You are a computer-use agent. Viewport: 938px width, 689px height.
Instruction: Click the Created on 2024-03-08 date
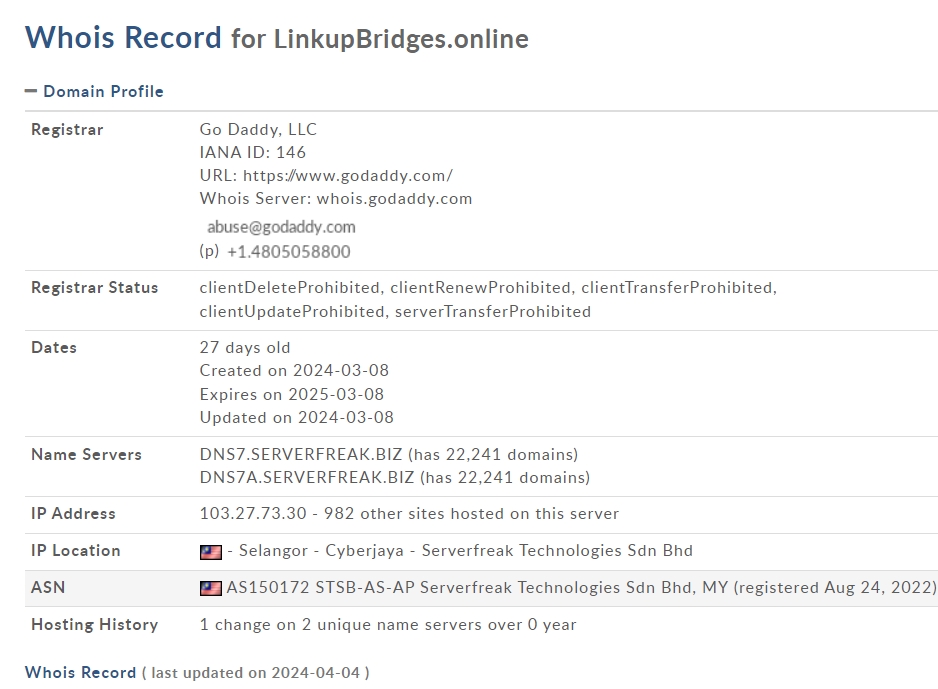coord(294,371)
